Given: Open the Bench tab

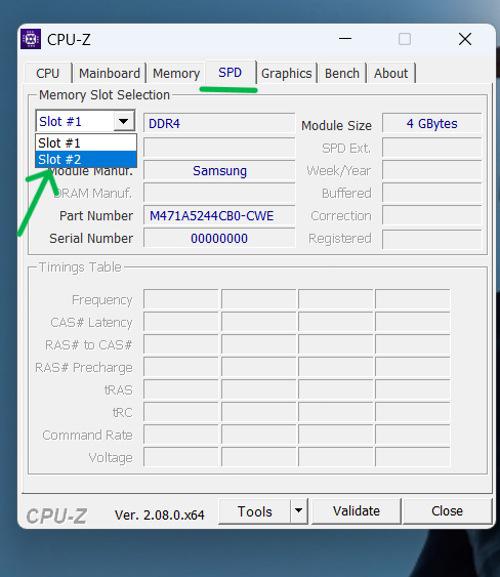Looking at the screenshot, I should pyautogui.click(x=342, y=73).
